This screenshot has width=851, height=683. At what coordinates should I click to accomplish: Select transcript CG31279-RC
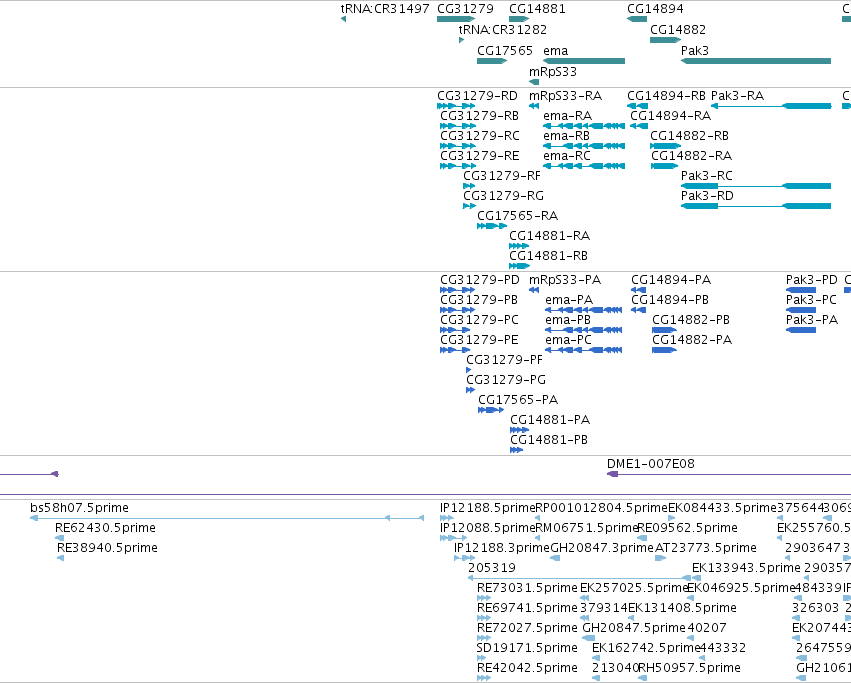click(x=480, y=136)
